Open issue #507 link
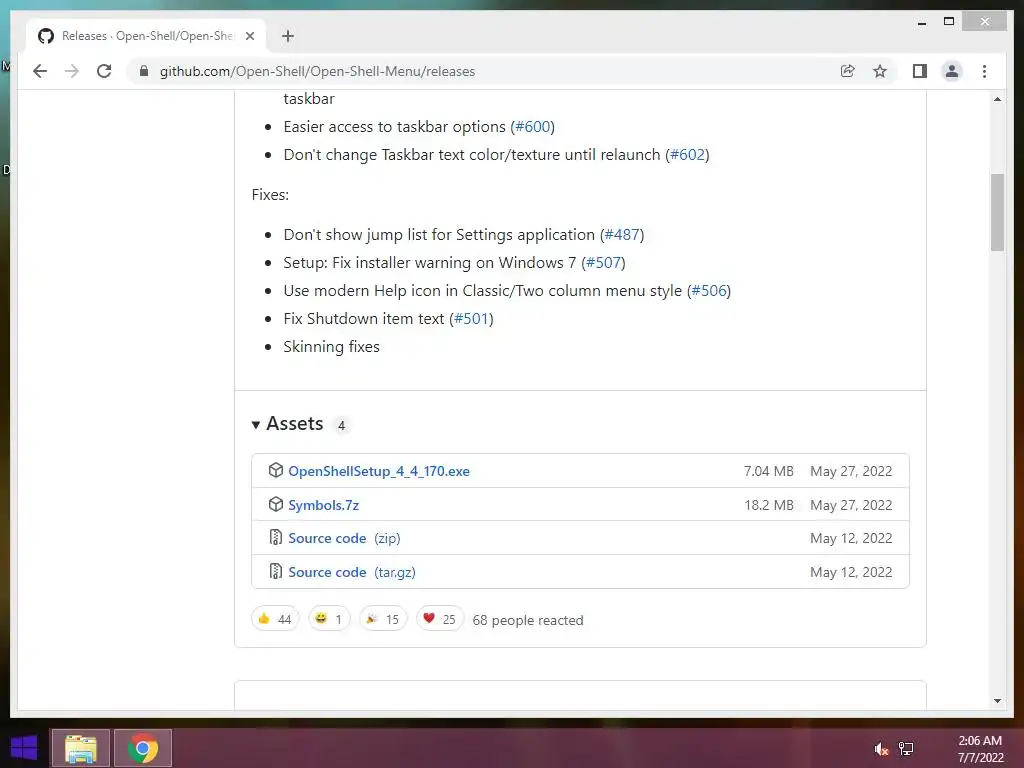This screenshot has width=1024, height=768. click(603, 263)
